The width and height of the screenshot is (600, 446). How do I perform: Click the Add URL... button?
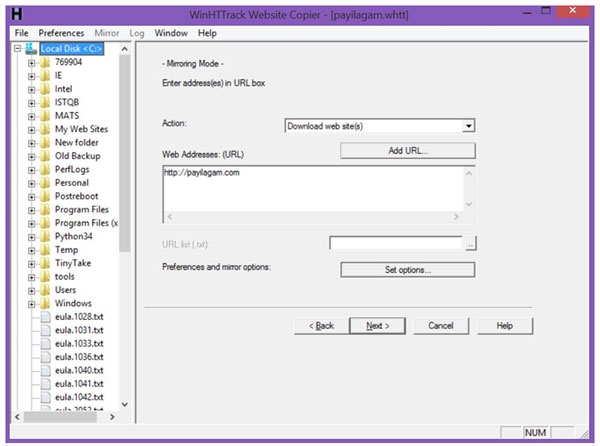click(x=408, y=151)
